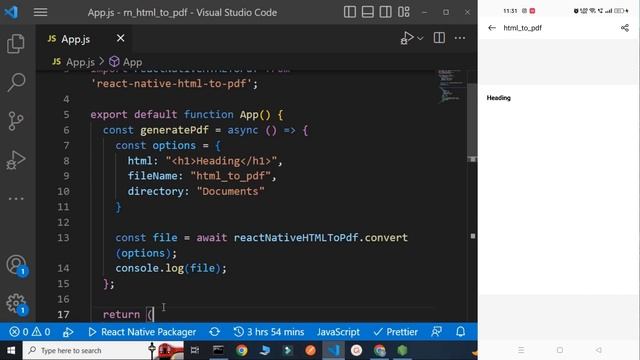Open the notifications bell
The width and height of the screenshot is (640, 360).
(460, 332)
